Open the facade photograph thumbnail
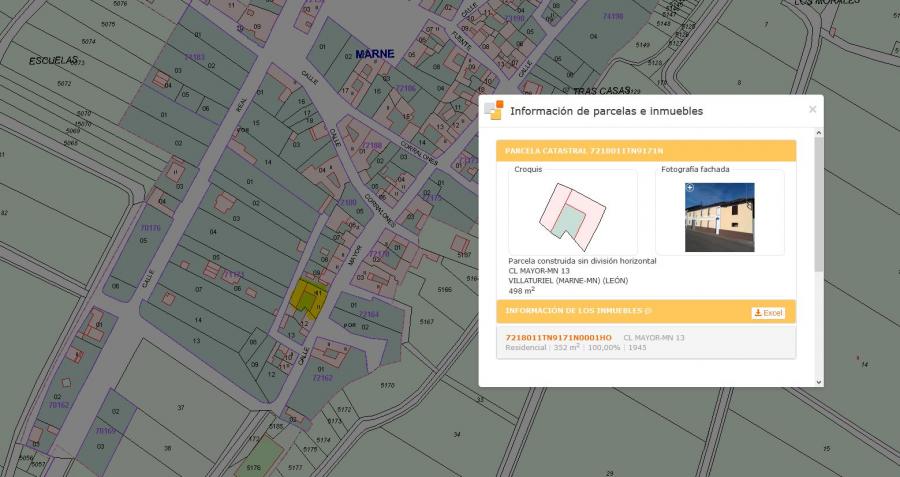 (719, 217)
